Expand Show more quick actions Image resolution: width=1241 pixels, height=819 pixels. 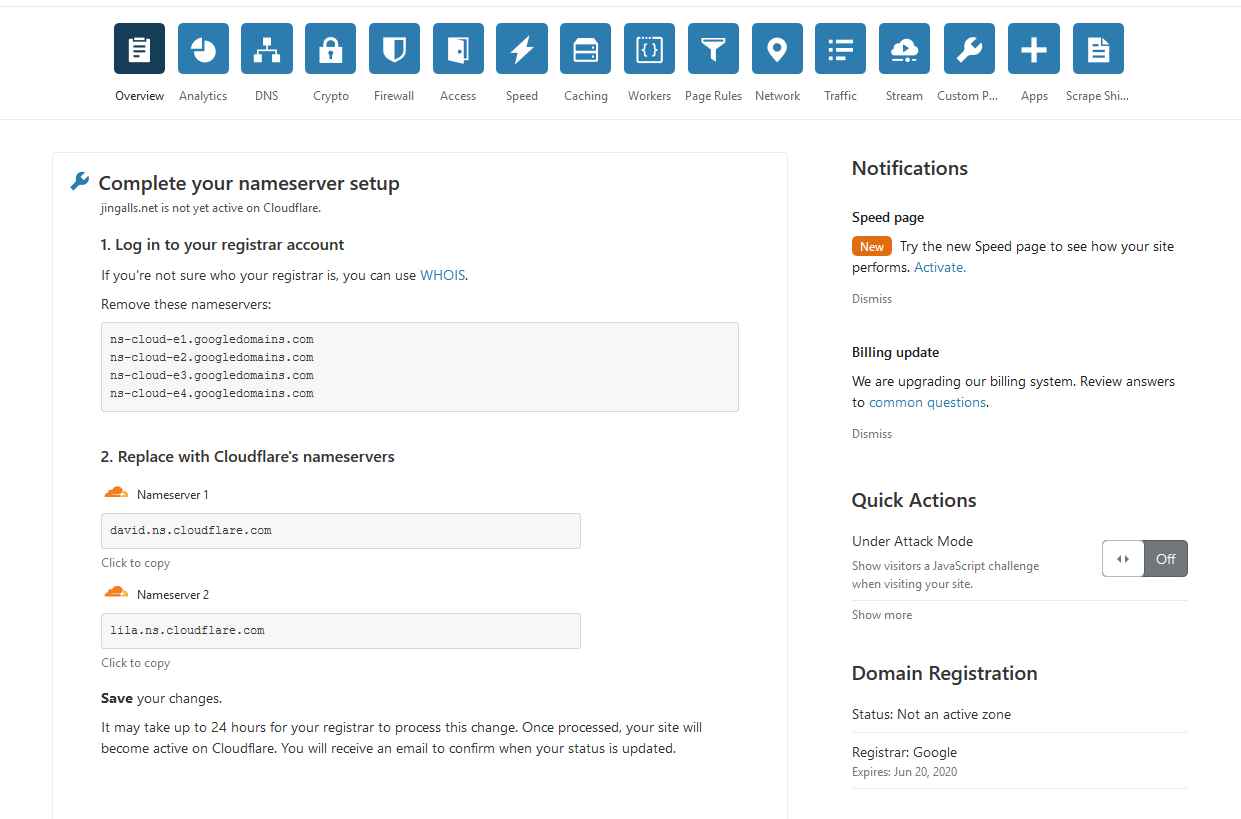pos(882,615)
